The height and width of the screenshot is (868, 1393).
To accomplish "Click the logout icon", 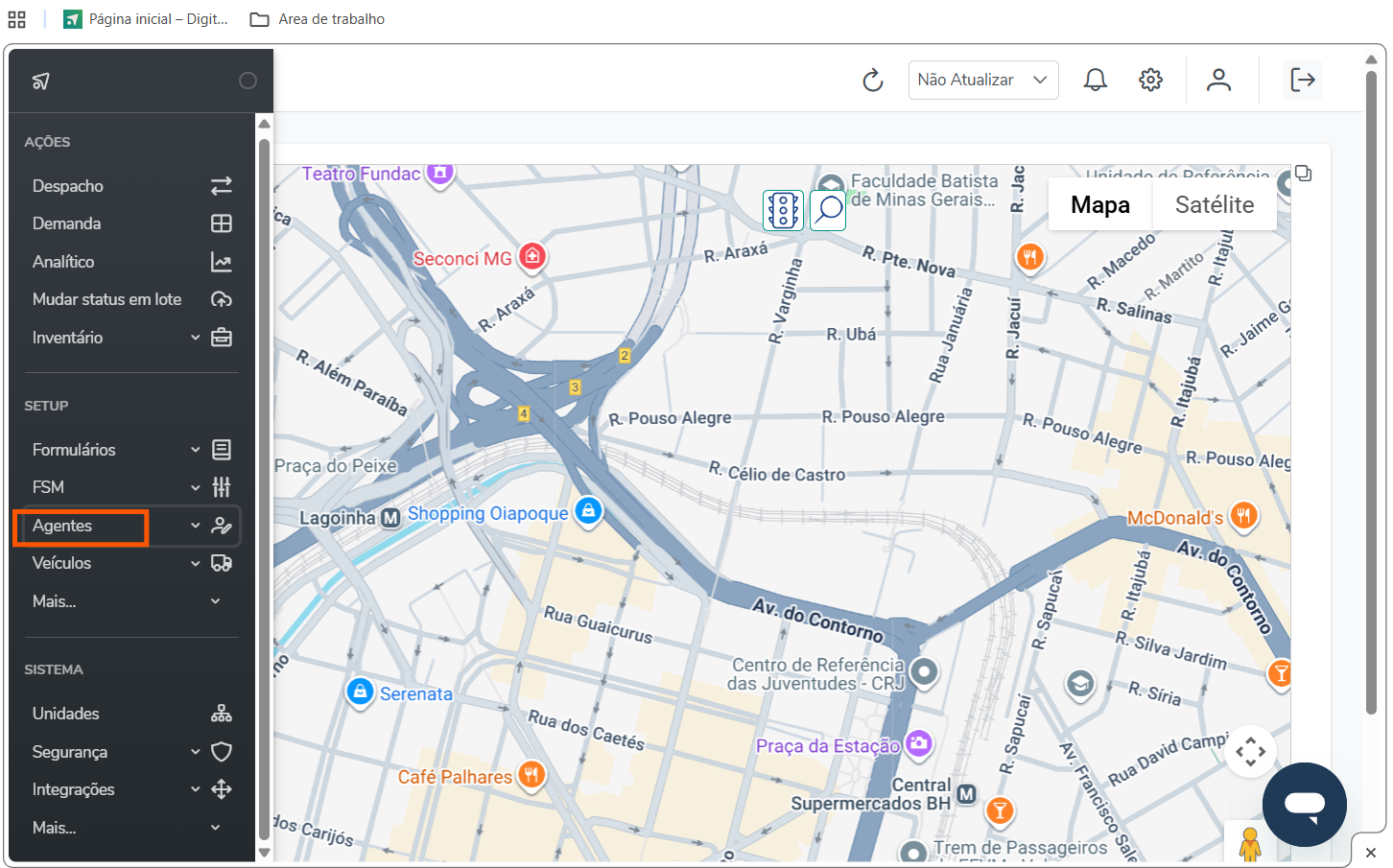I will (x=1302, y=81).
